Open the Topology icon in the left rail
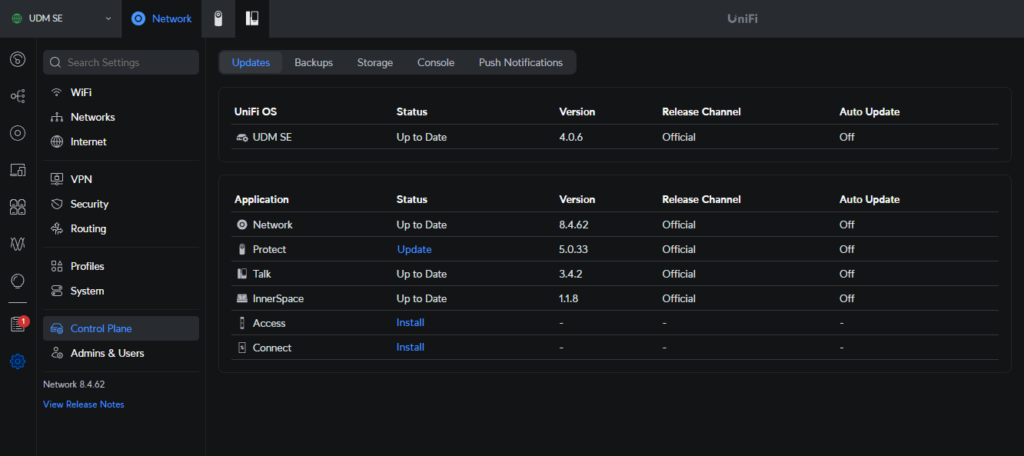 [x=18, y=97]
